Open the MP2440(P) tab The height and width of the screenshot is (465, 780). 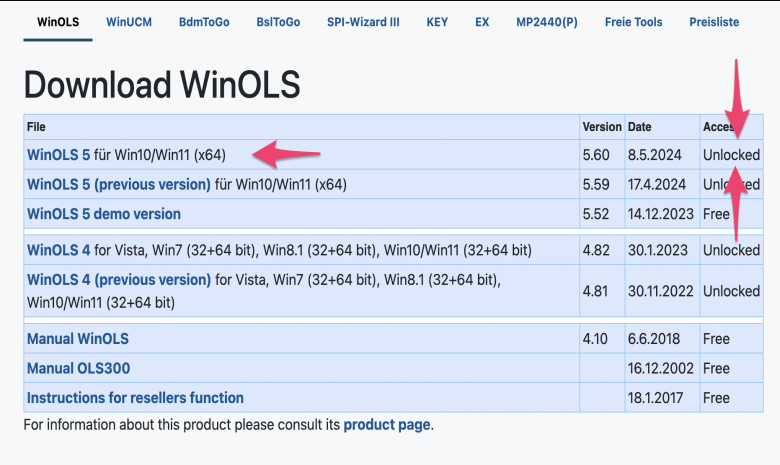(x=547, y=22)
